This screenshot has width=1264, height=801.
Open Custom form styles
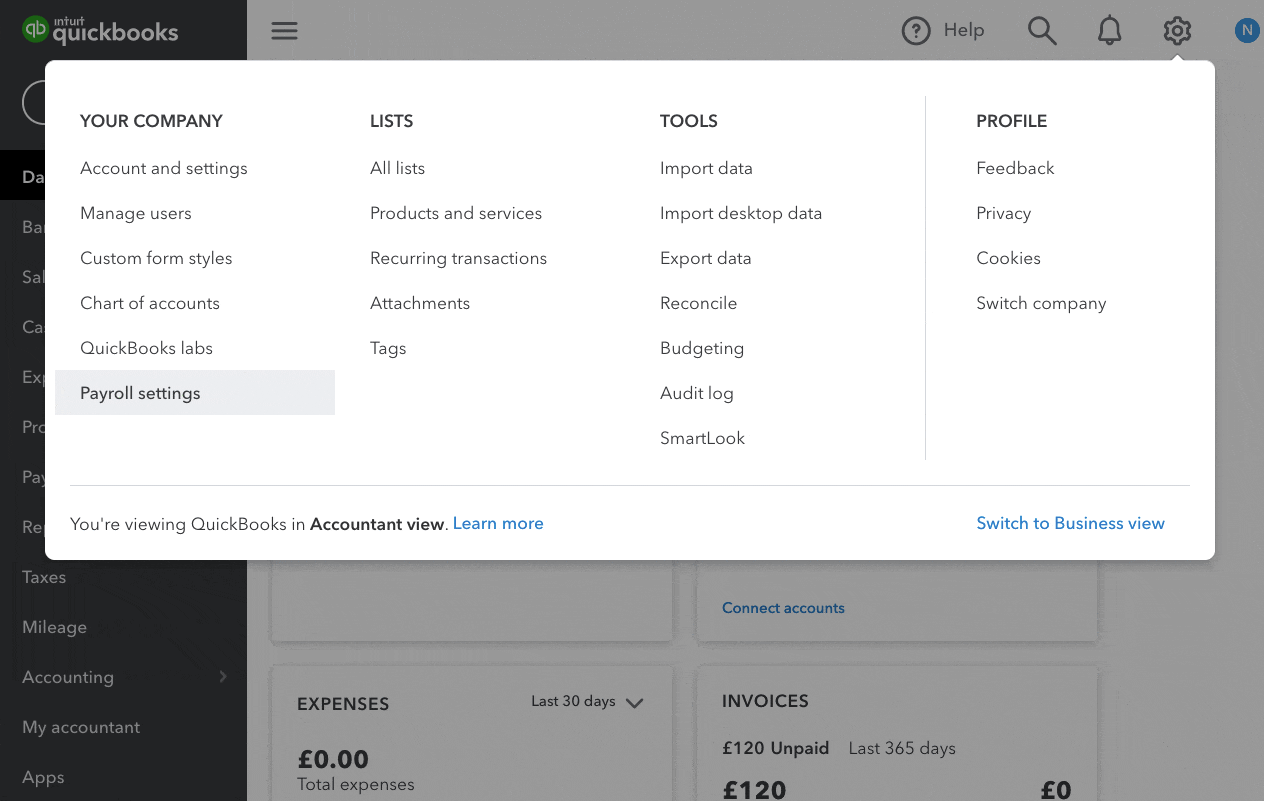(156, 258)
